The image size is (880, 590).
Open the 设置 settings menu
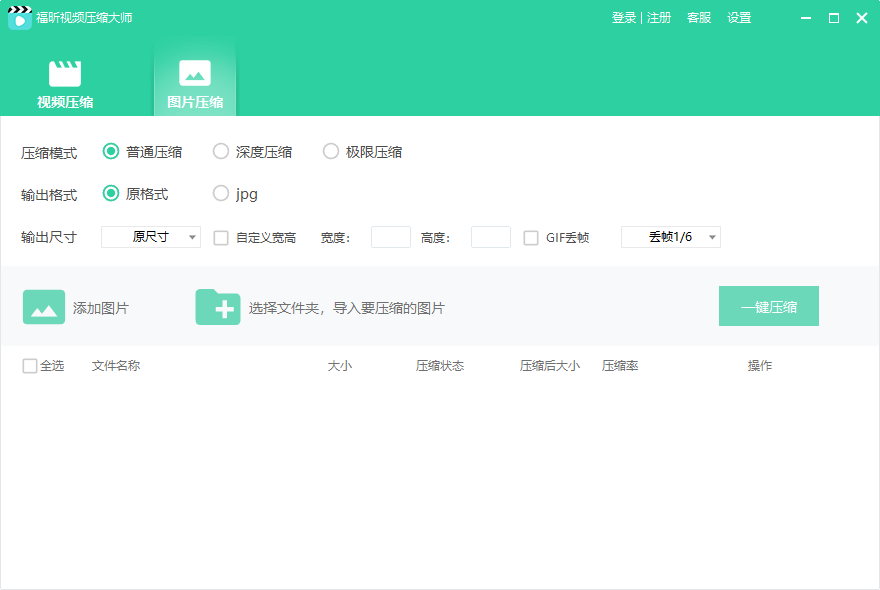739,17
